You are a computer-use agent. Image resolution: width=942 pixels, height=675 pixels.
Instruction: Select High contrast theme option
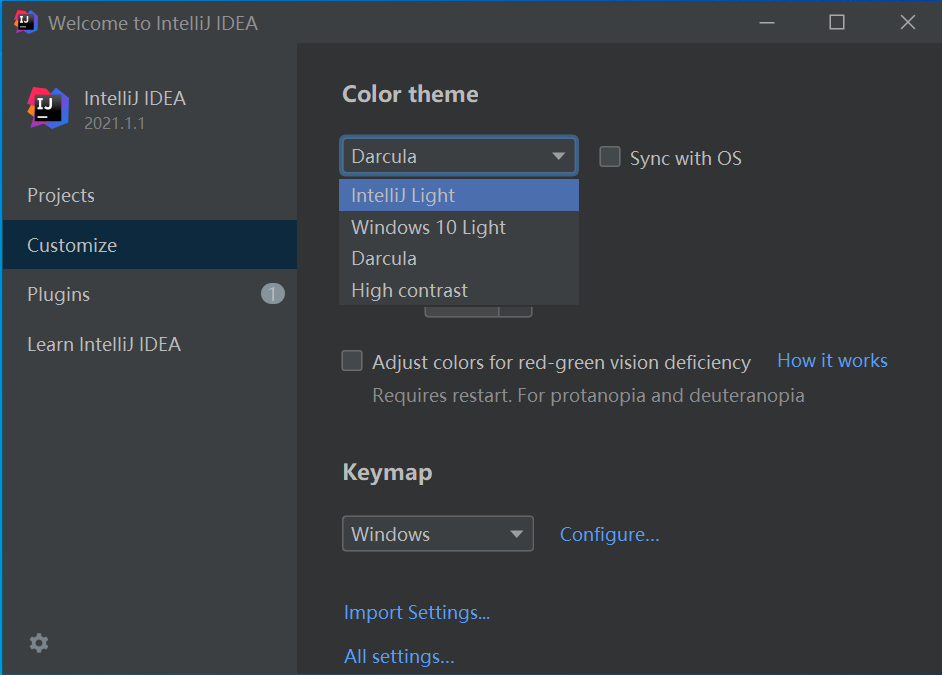click(459, 290)
